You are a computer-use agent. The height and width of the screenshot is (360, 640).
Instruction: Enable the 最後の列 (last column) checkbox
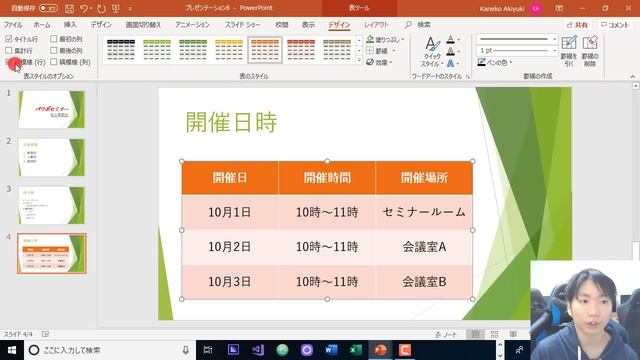point(53,50)
